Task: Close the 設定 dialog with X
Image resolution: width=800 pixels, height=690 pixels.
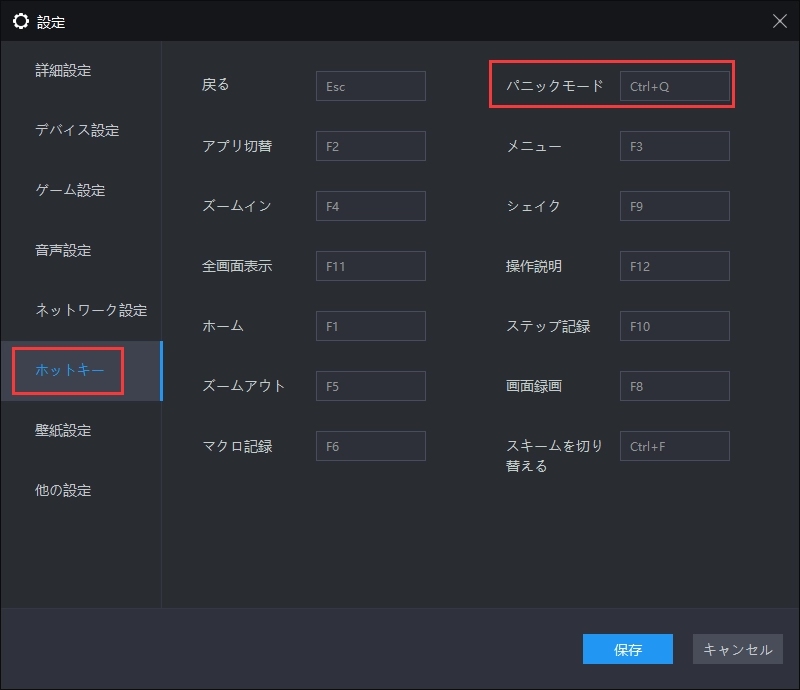Action: click(780, 21)
